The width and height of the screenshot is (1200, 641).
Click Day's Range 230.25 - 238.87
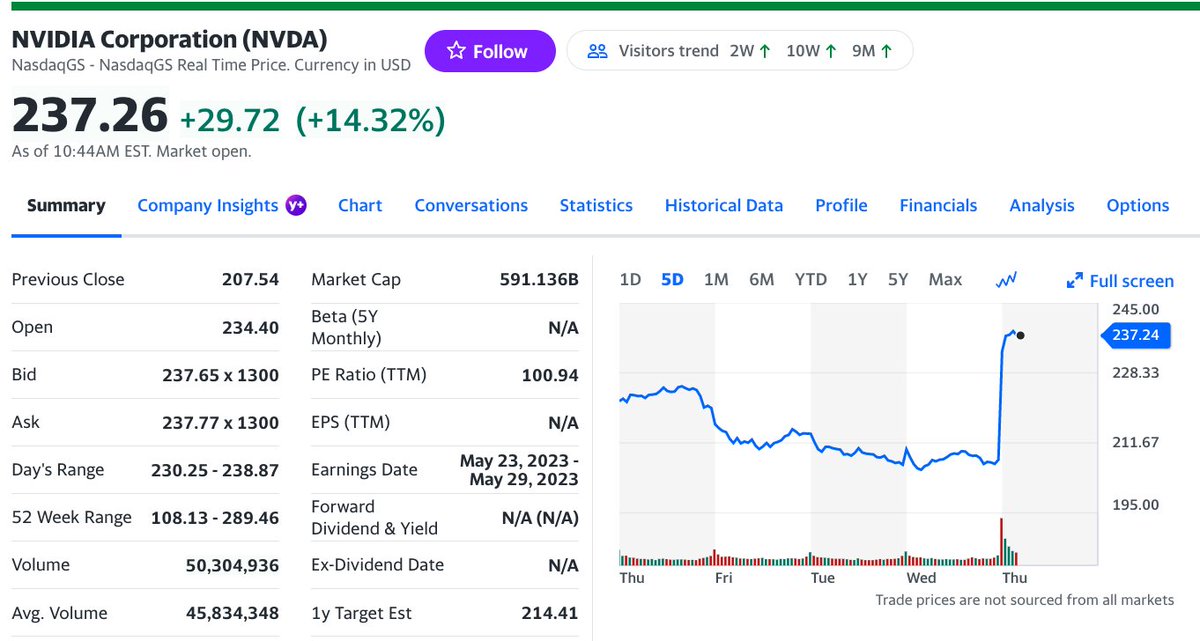click(215, 470)
